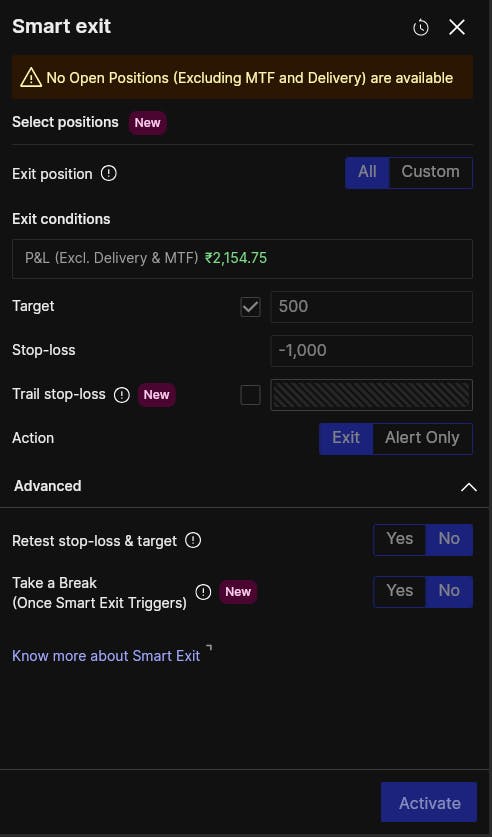Click the warning triangle icon in banner
This screenshot has height=837, width=492.
pos(31,78)
